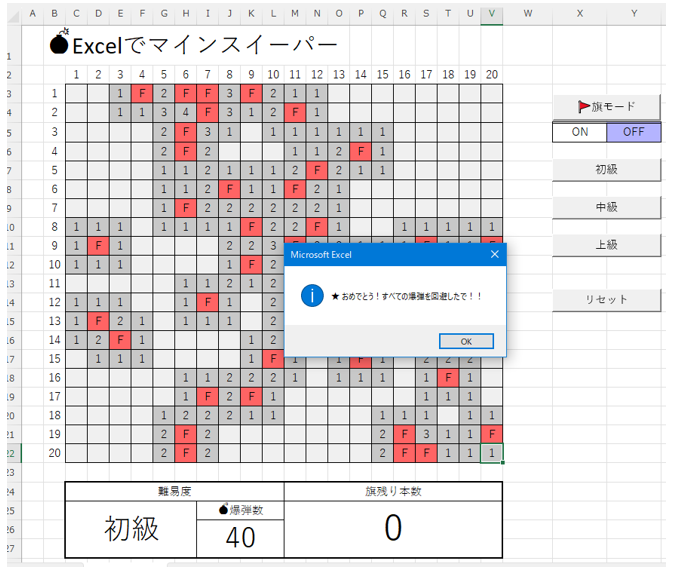Select column header B
The height and width of the screenshot is (570, 673).
[55, 14]
